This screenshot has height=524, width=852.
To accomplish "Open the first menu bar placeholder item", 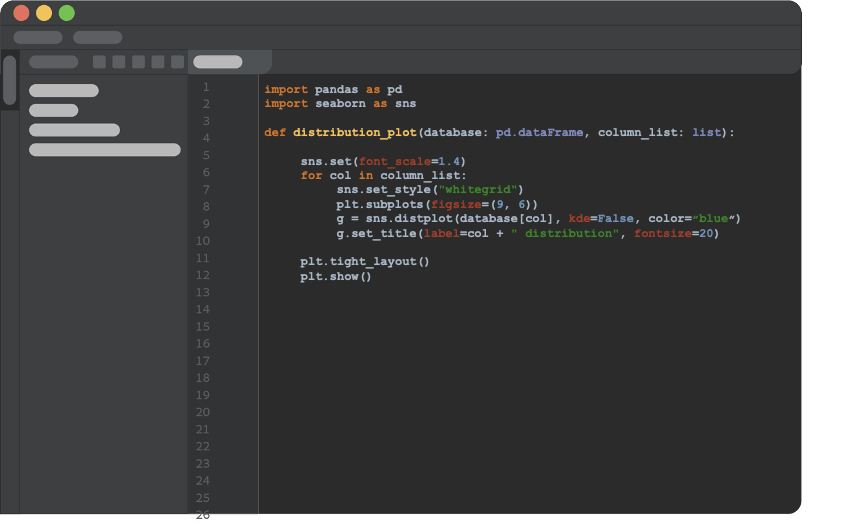I will [x=38, y=38].
